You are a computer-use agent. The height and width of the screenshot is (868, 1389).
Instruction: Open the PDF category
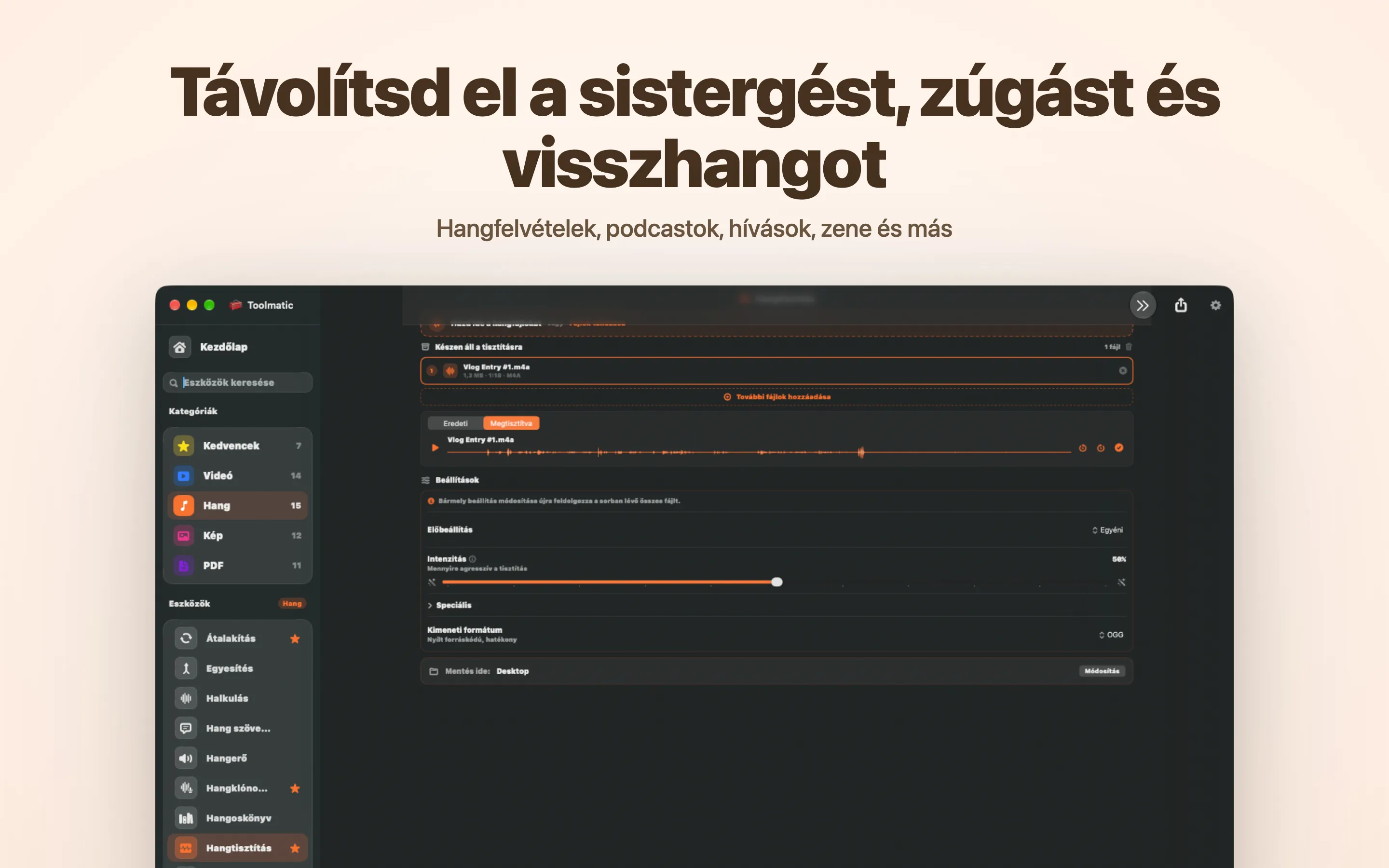tap(238, 566)
